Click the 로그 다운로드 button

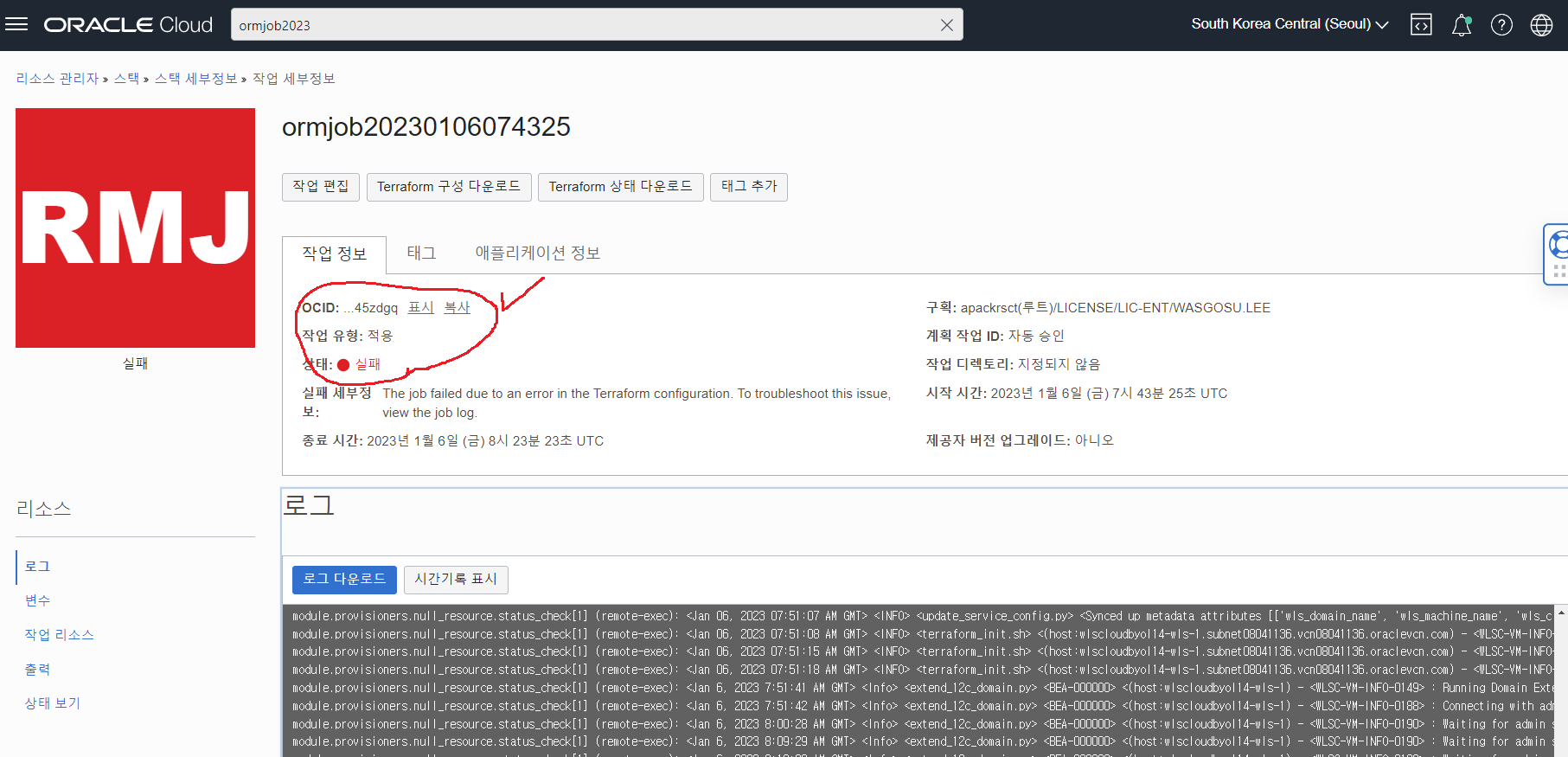[344, 580]
